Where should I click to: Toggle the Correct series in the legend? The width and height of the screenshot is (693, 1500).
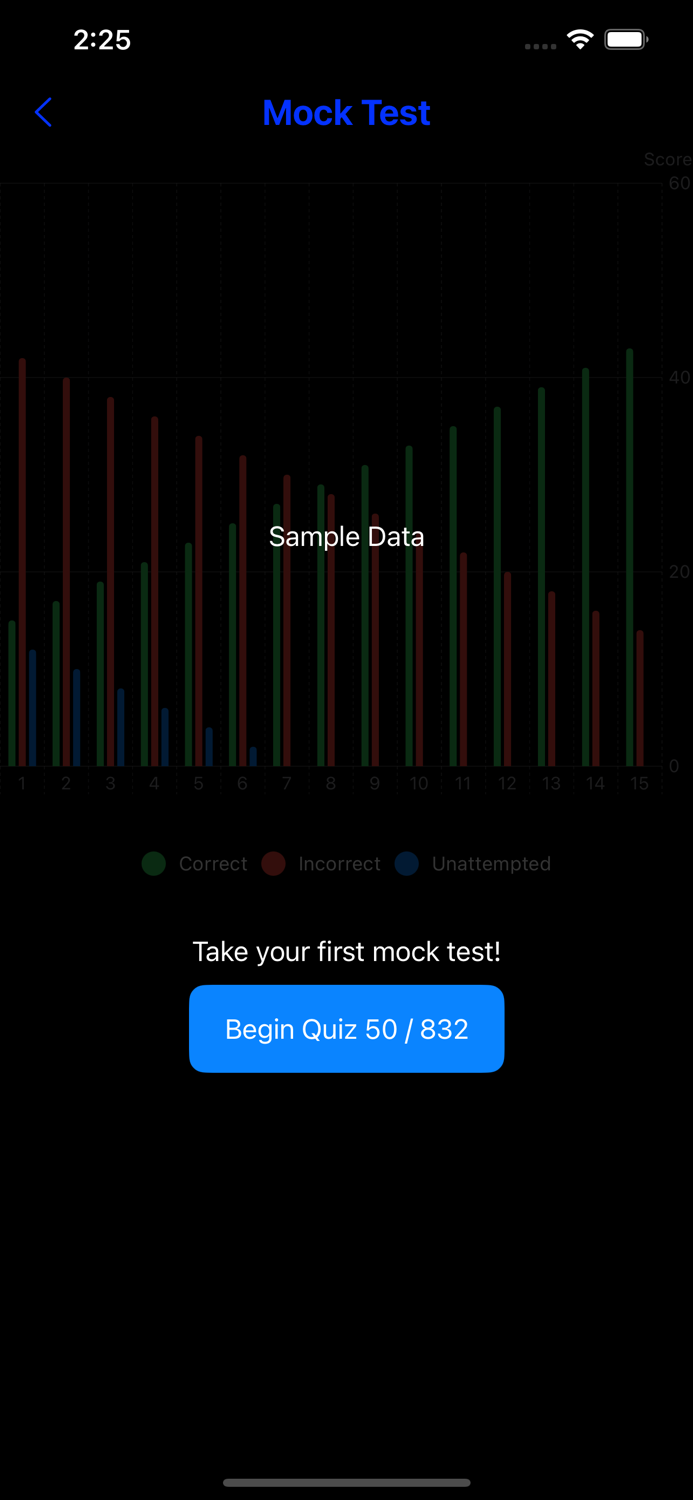(x=194, y=864)
